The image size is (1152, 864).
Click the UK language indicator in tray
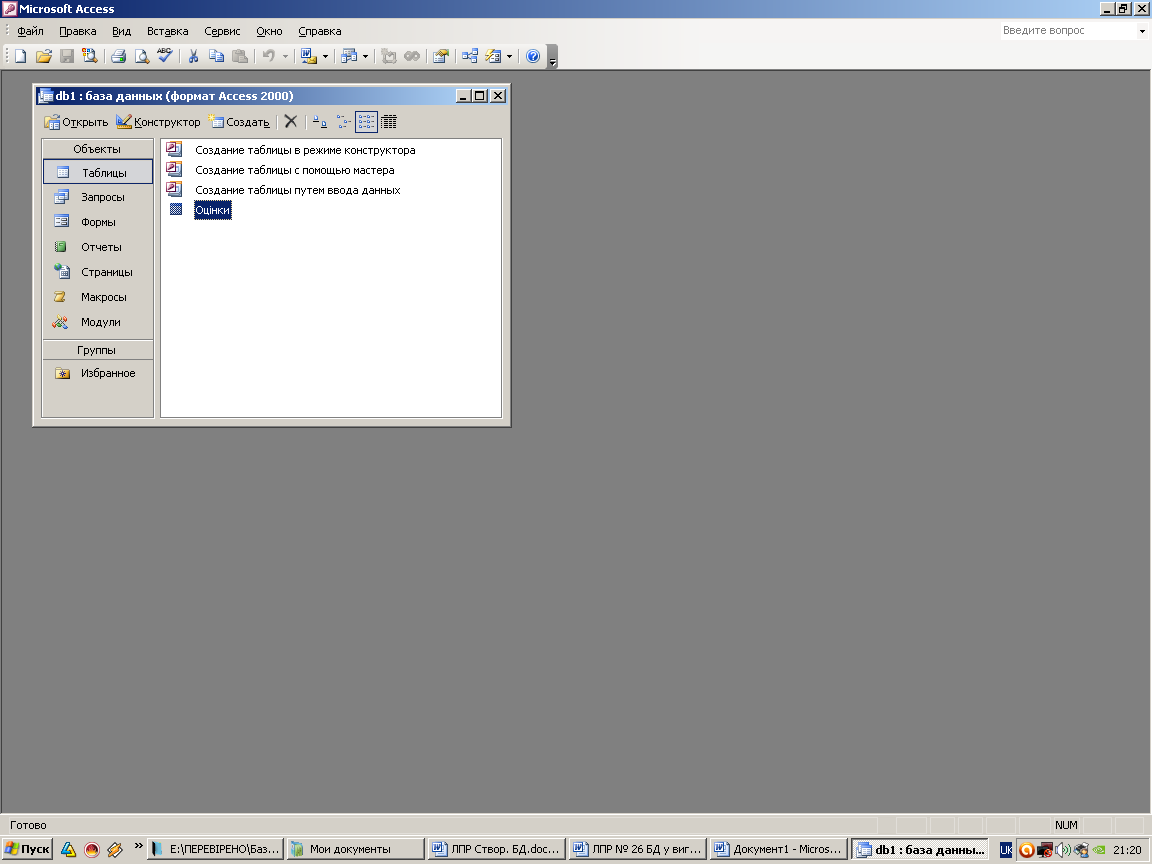click(1006, 850)
